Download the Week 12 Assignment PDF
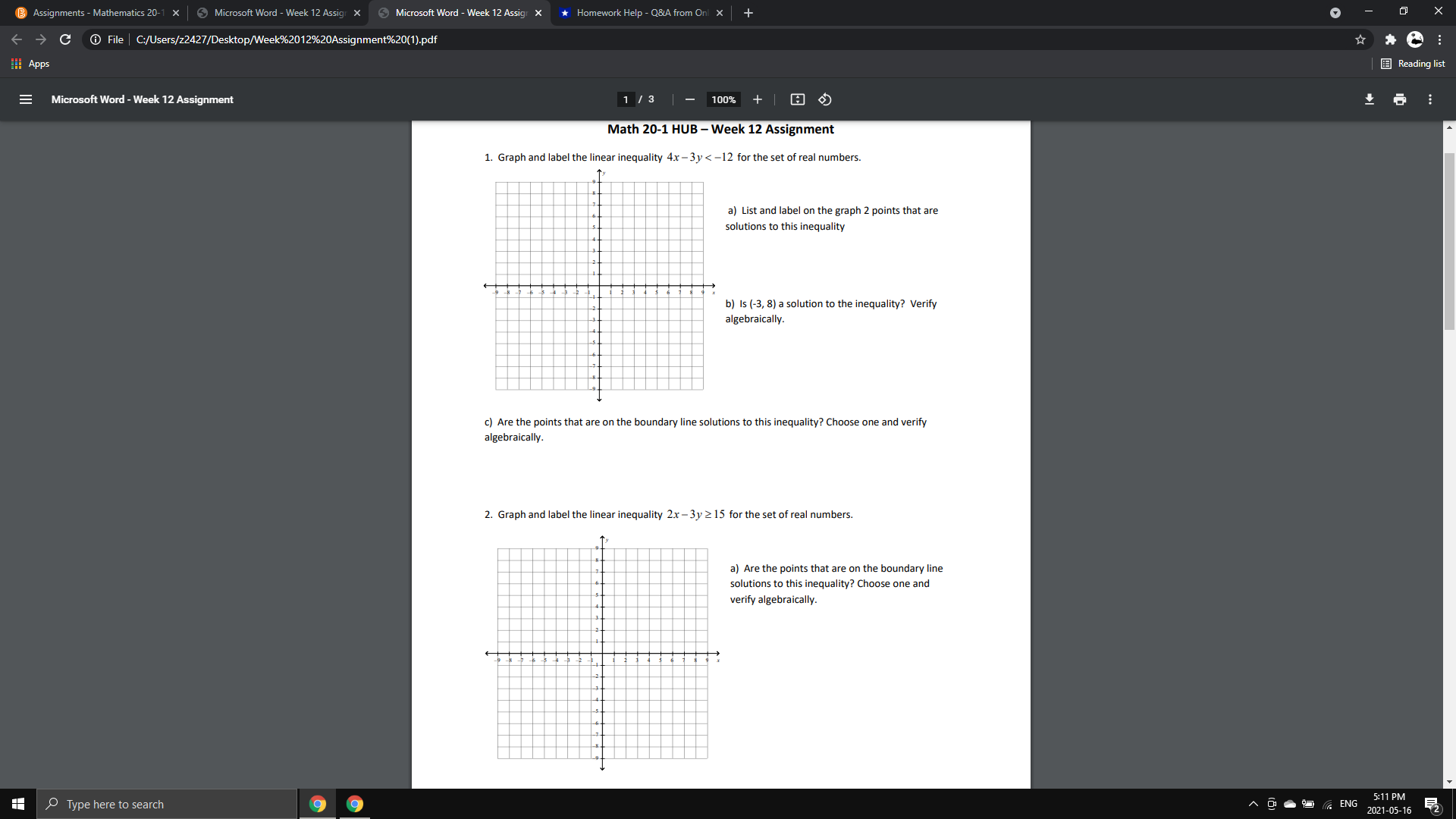This screenshot has height=819, width=1456. tap(1370, 99)
